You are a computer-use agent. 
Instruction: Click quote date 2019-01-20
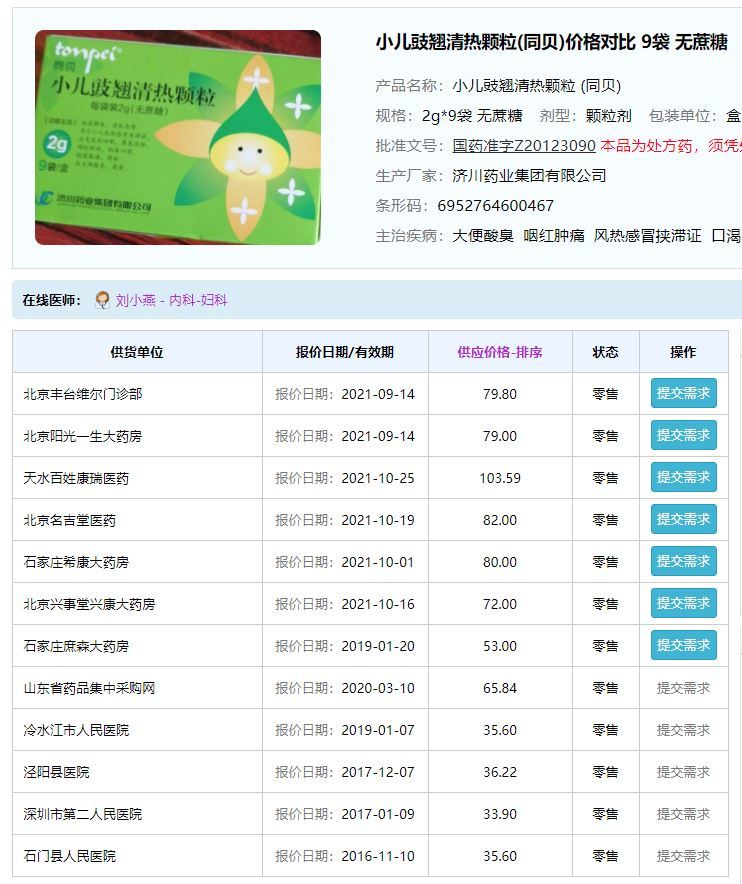point(378,646)
